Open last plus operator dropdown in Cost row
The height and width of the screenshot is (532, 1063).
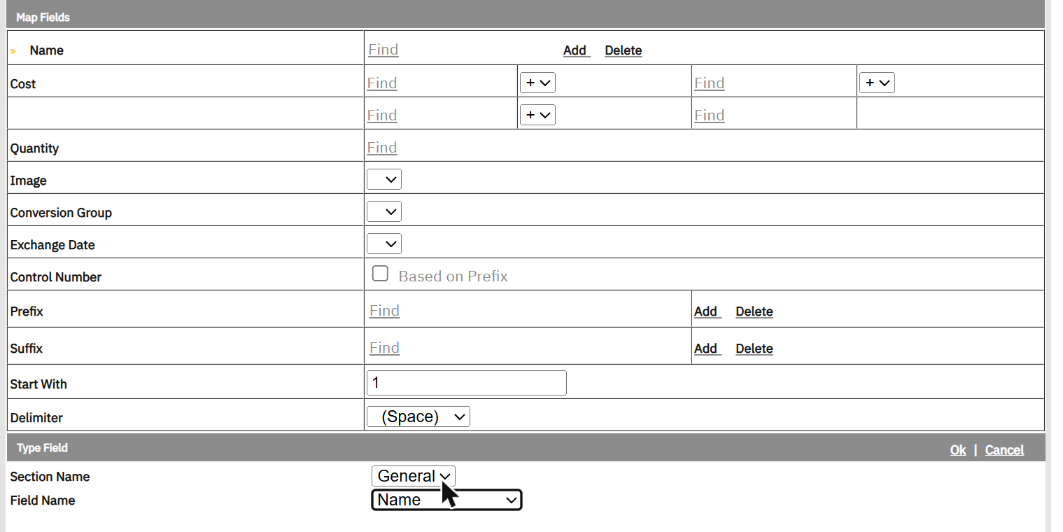(877, 83)
